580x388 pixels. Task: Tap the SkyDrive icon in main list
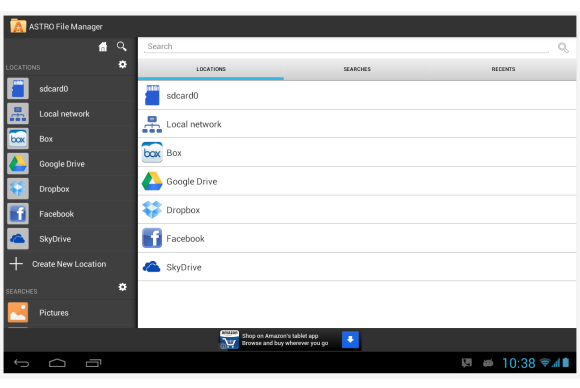(152, 267)
